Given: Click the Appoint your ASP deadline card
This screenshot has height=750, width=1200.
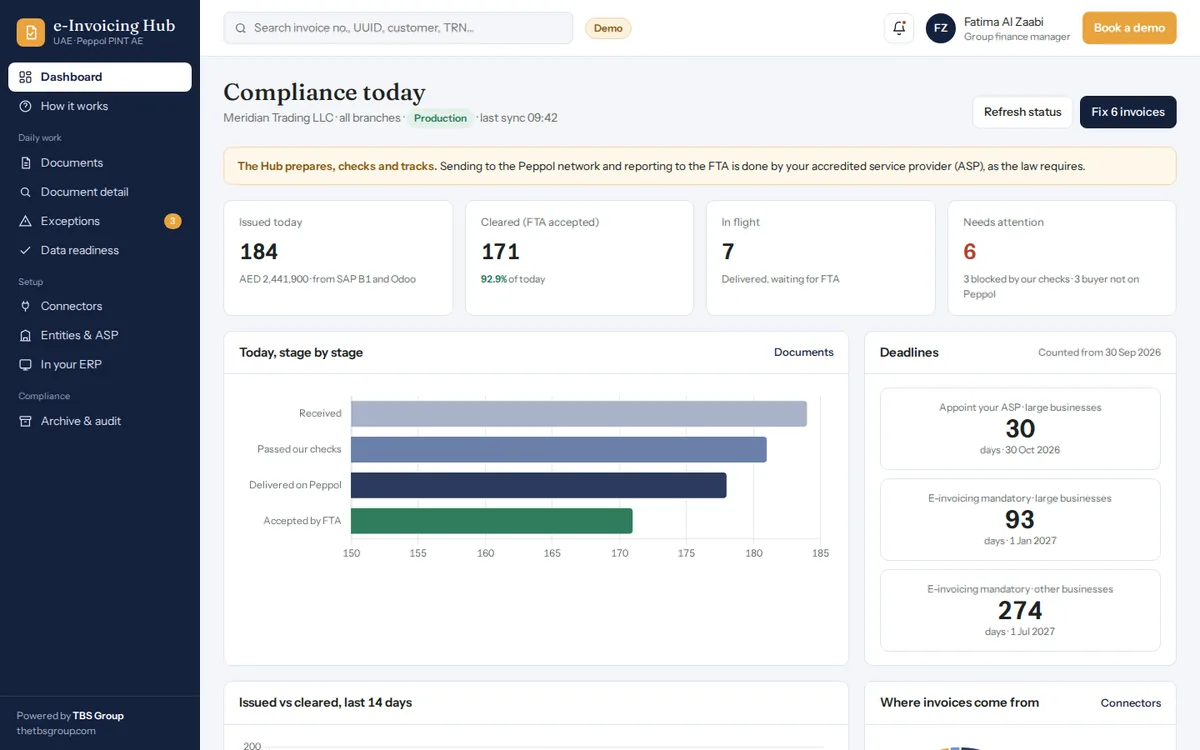Looking at the screenshot, I should (x=1020, y=429).
